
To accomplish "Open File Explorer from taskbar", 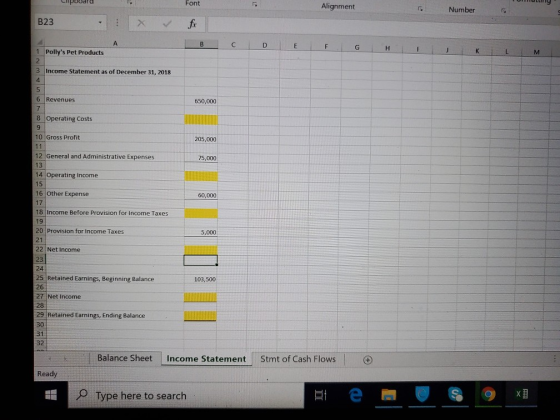I will point(389,395).
